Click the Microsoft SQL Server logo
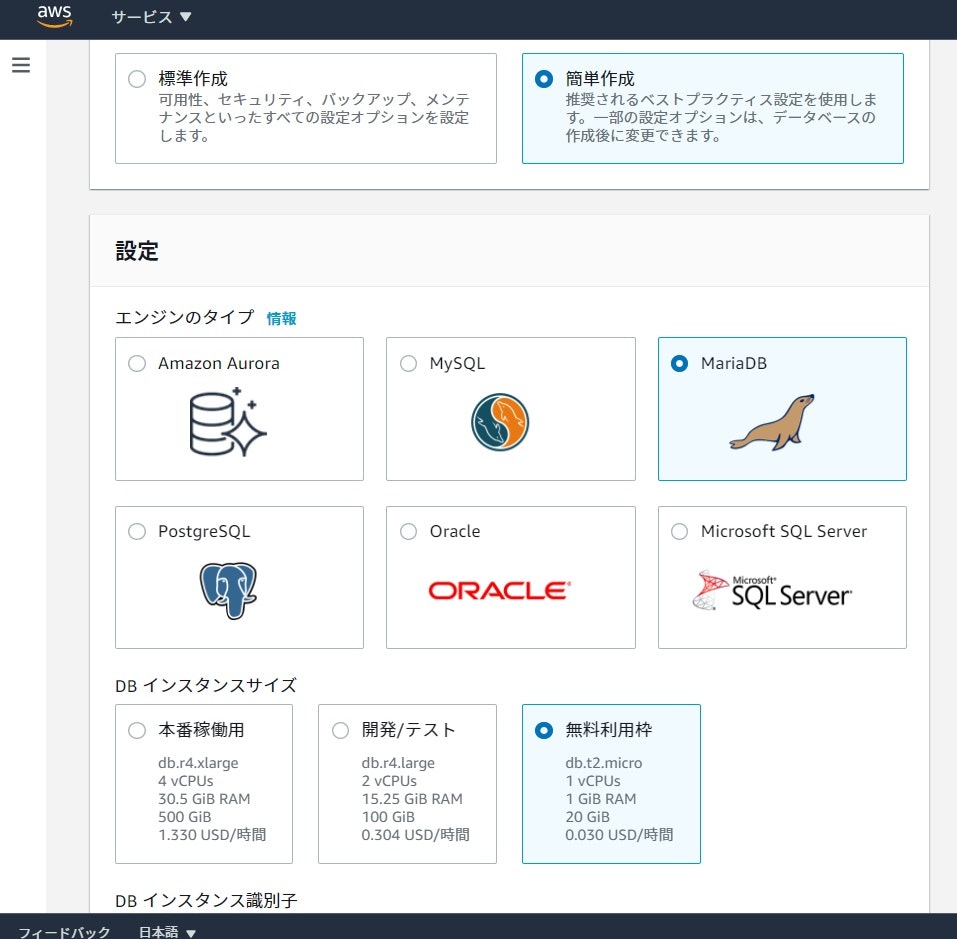The height and width of the screenshot is (939, 957). (x=772, y=590)
